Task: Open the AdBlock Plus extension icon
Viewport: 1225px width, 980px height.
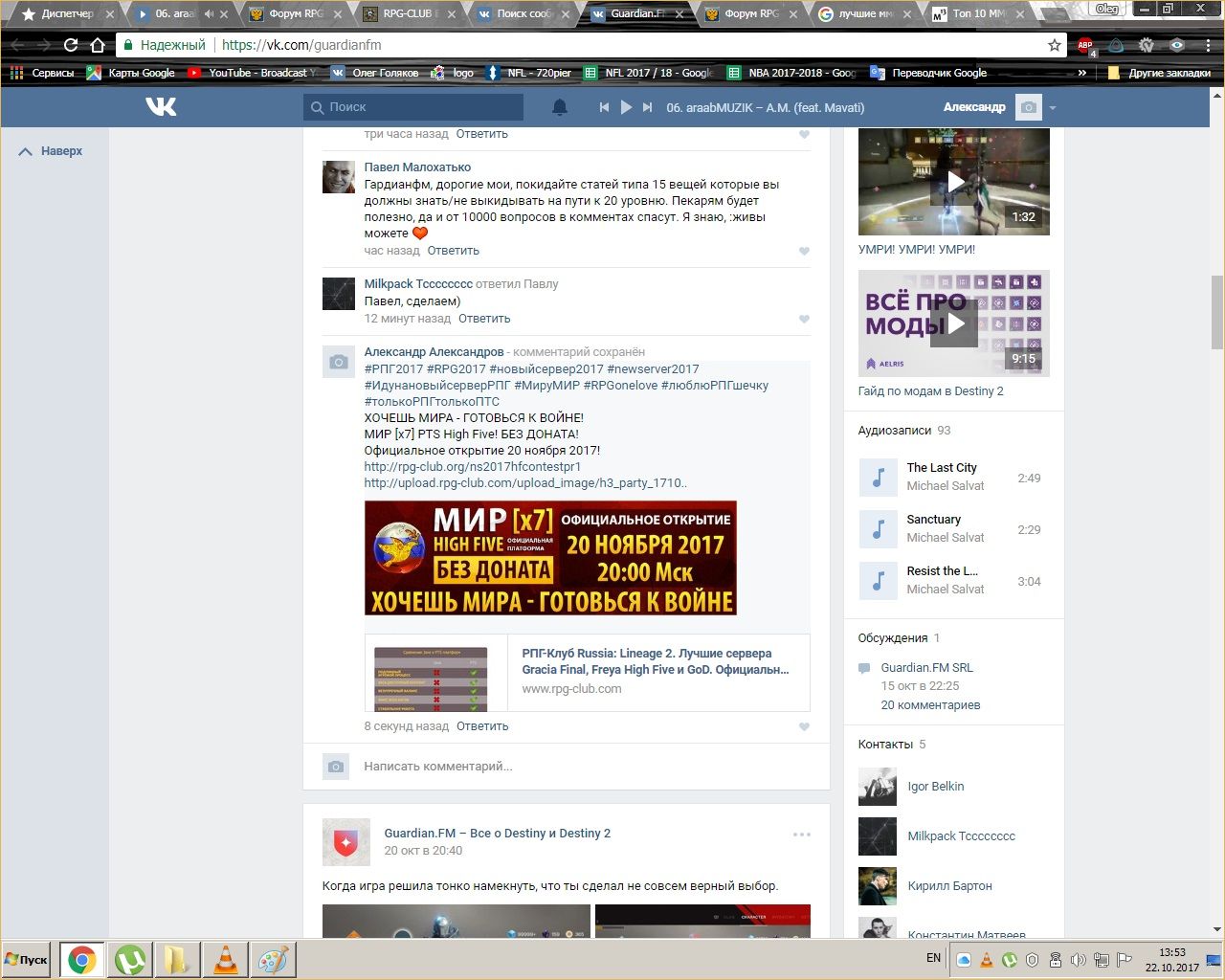Action: (x=1085, y=45)
